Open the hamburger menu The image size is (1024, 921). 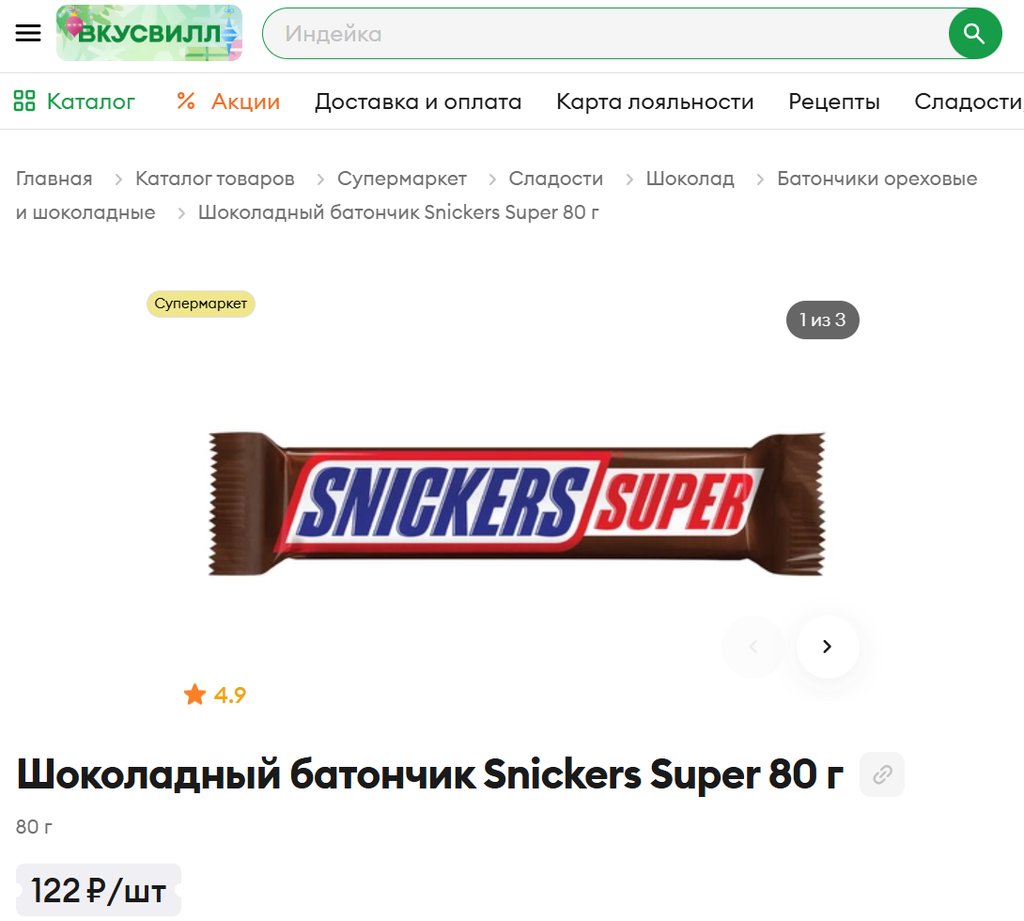coord(28,33)
